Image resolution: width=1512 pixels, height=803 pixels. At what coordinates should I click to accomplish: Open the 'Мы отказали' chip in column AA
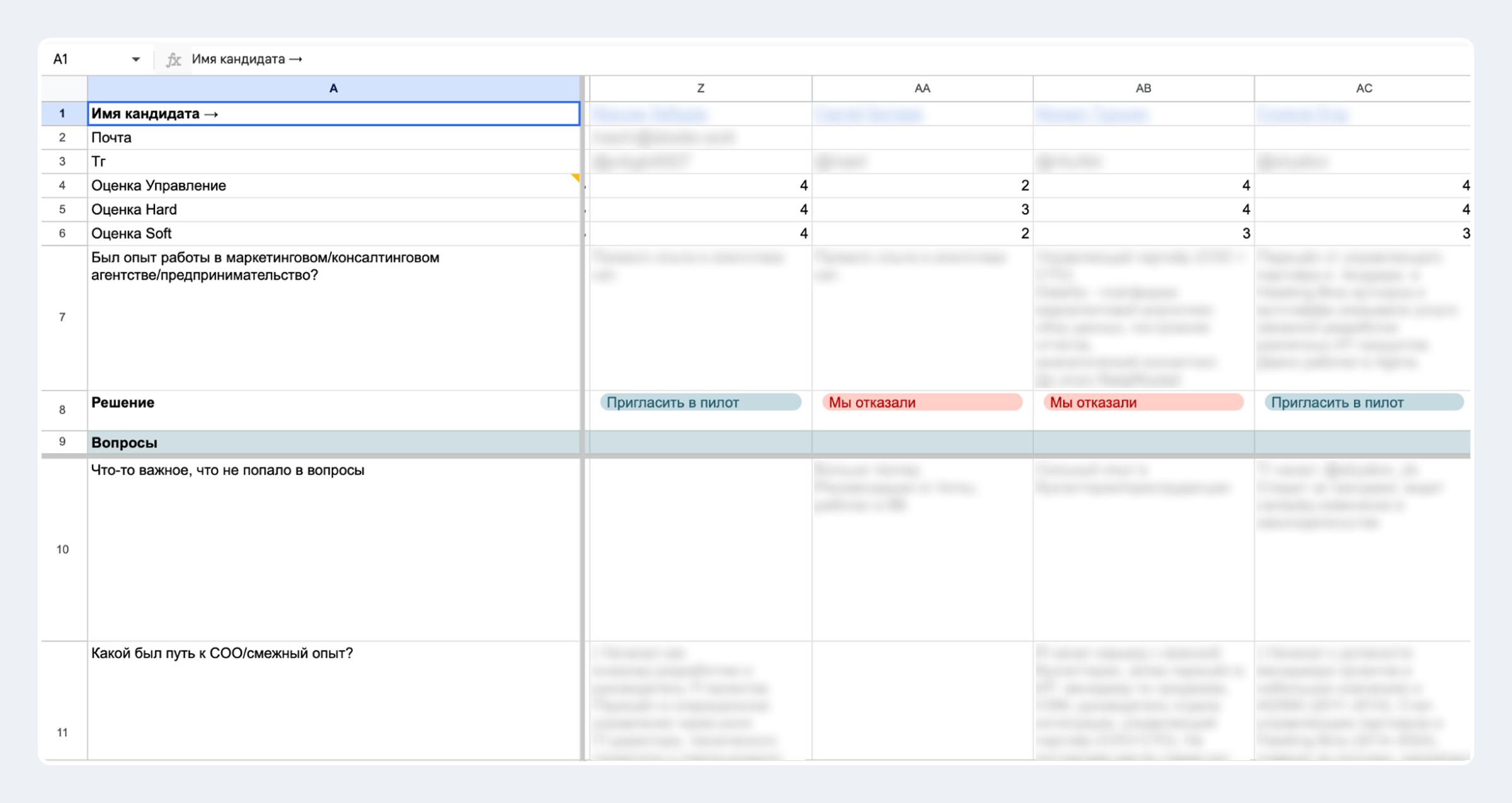click(922, 402)
